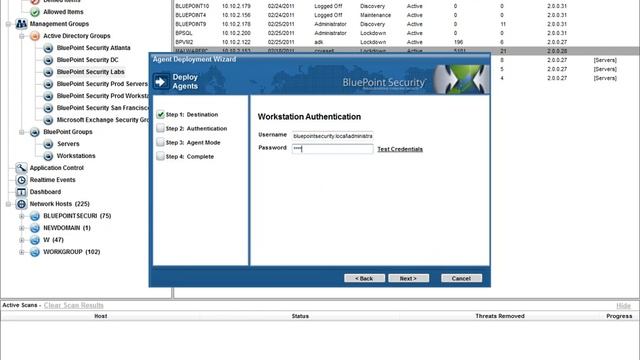
Task: Click the BluePoint Security DC group icon
Action: [x=48, y=60]
